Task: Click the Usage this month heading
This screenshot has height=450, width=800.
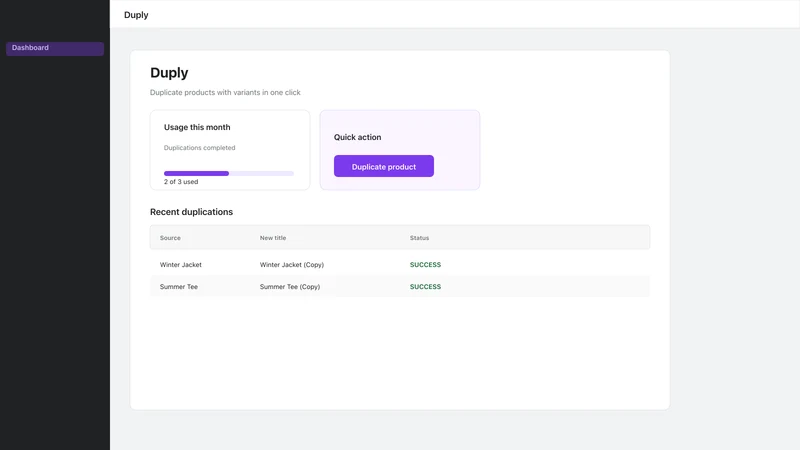Action: click(197, 127)
